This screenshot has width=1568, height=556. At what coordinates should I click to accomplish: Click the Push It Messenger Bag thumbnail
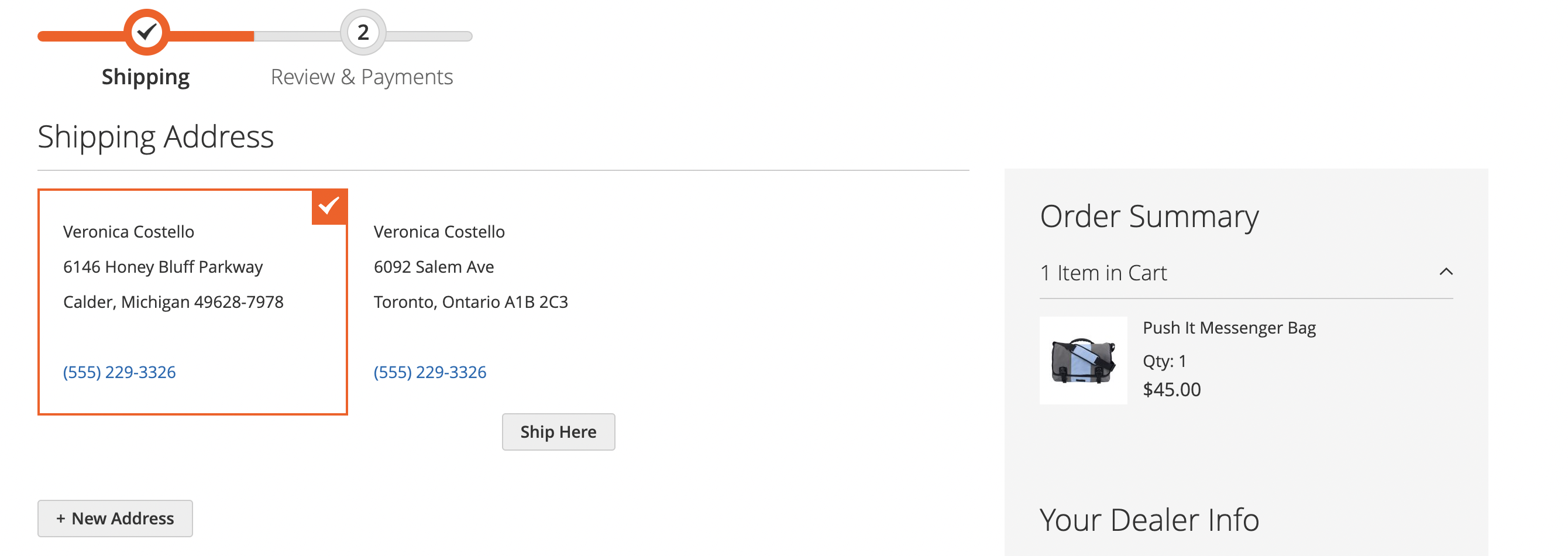(1083, 361)
